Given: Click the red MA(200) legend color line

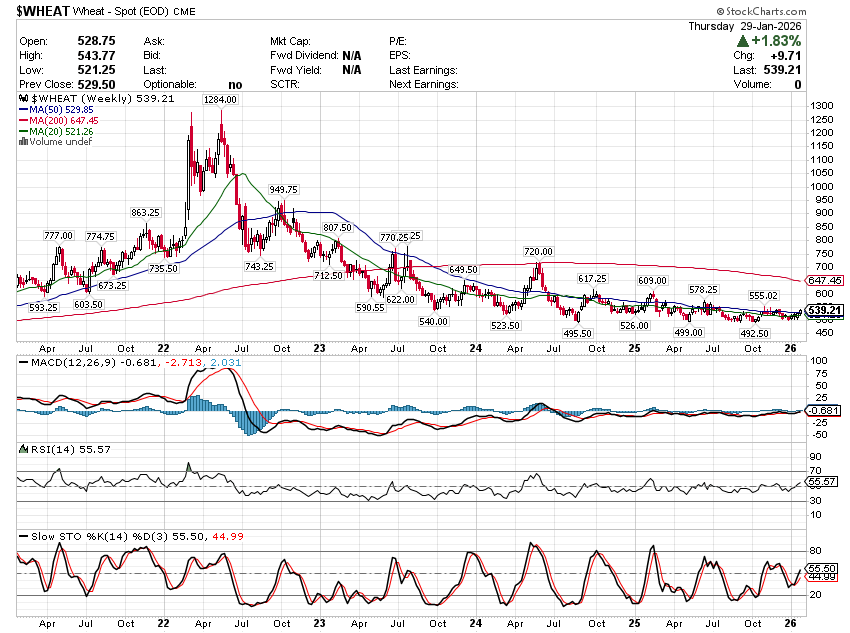Looking at the screenshot, I should point(21,121).
